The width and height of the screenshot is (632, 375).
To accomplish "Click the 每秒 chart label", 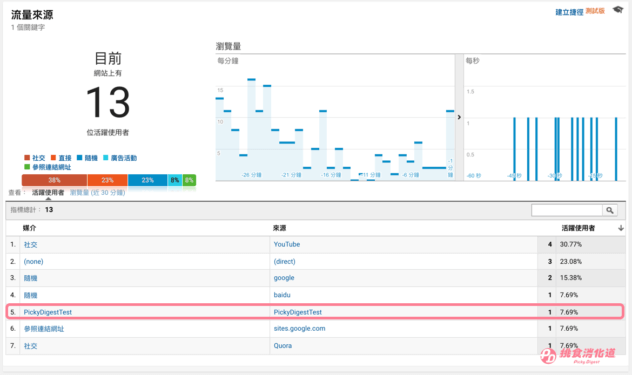I will (x=472, y=61).
